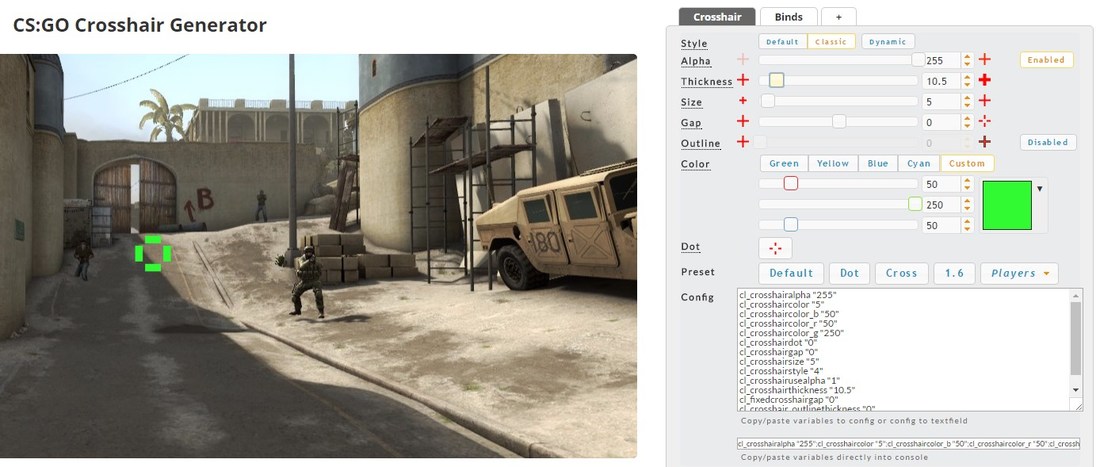Apply the Dot preset
This screenshot has height=467, width=1100.
pos(850,273)
